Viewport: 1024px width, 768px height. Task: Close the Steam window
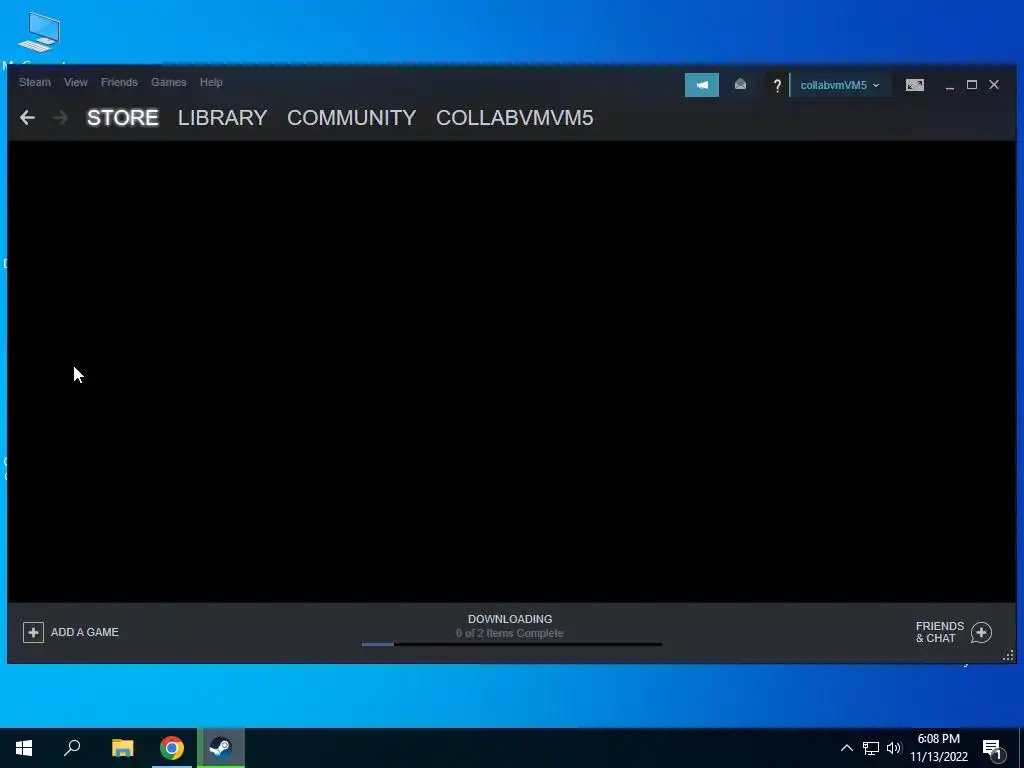[994, 85]
